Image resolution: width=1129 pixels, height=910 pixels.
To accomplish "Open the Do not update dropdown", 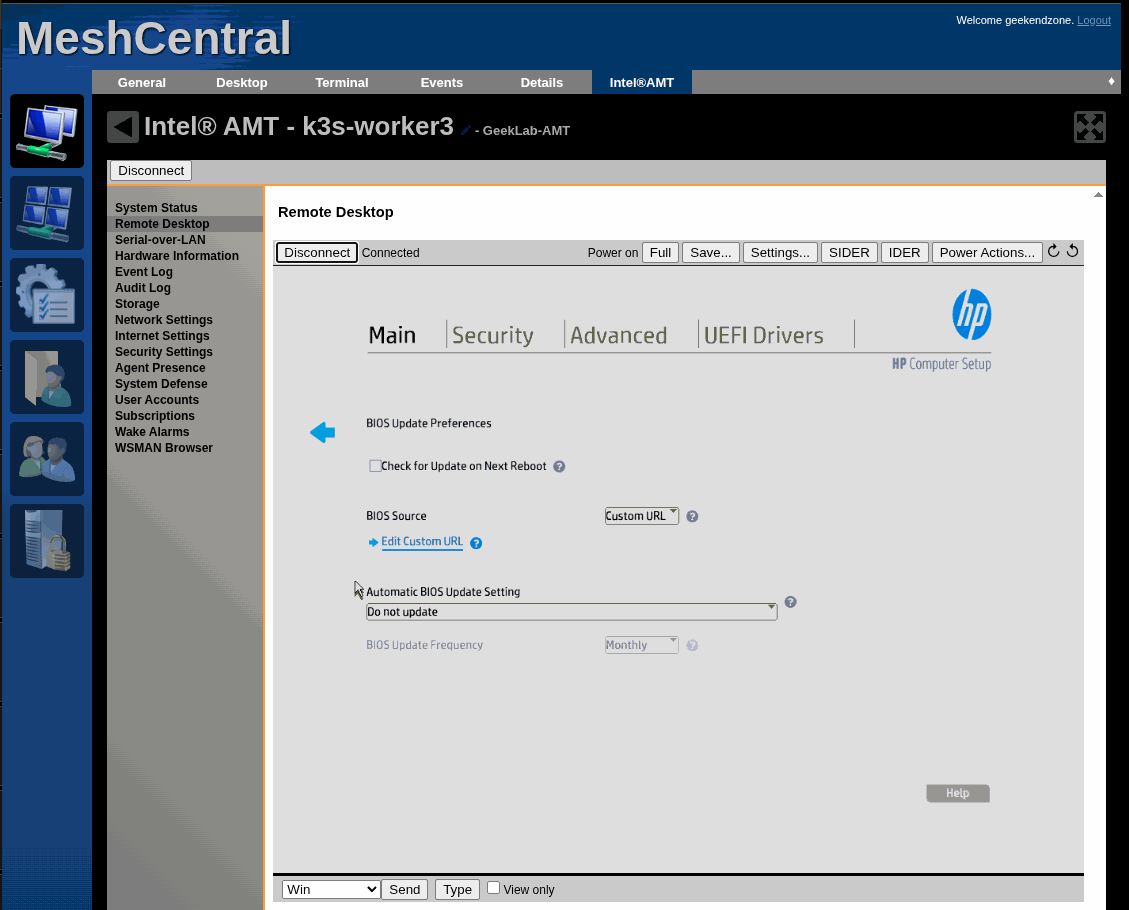I will tap(572, 612).
